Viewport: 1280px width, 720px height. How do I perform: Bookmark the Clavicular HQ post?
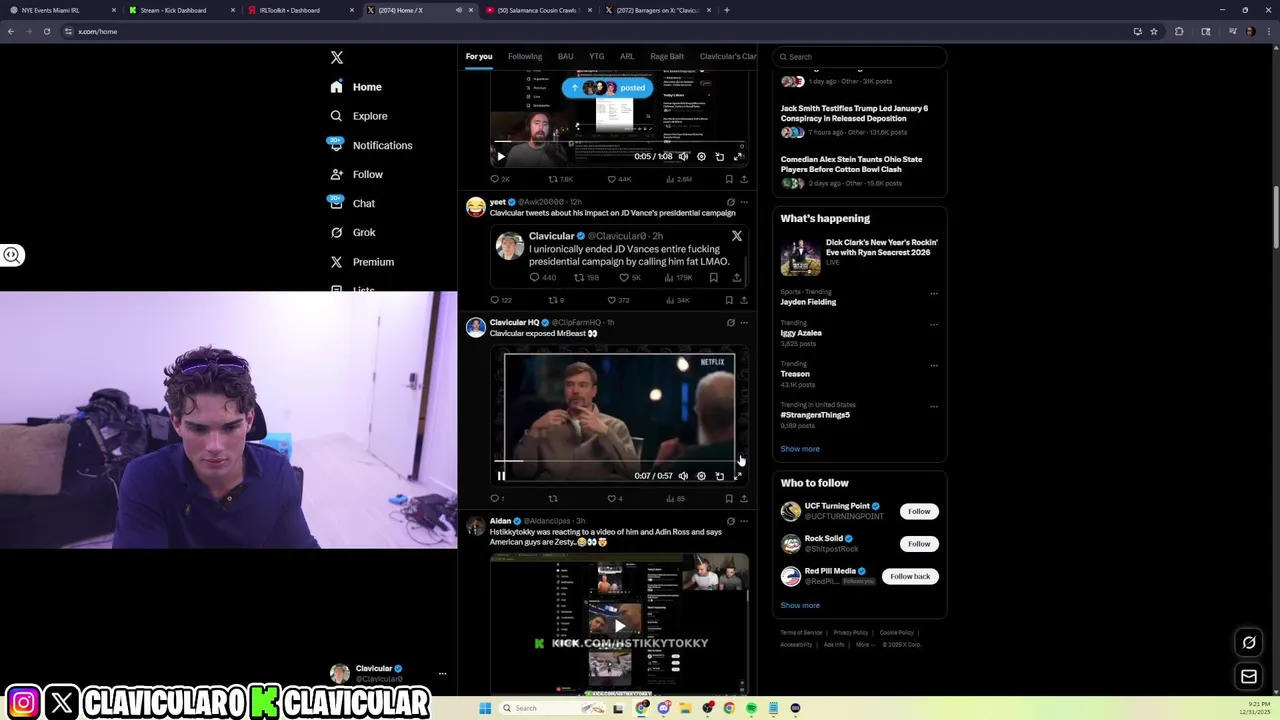(729, 498)
